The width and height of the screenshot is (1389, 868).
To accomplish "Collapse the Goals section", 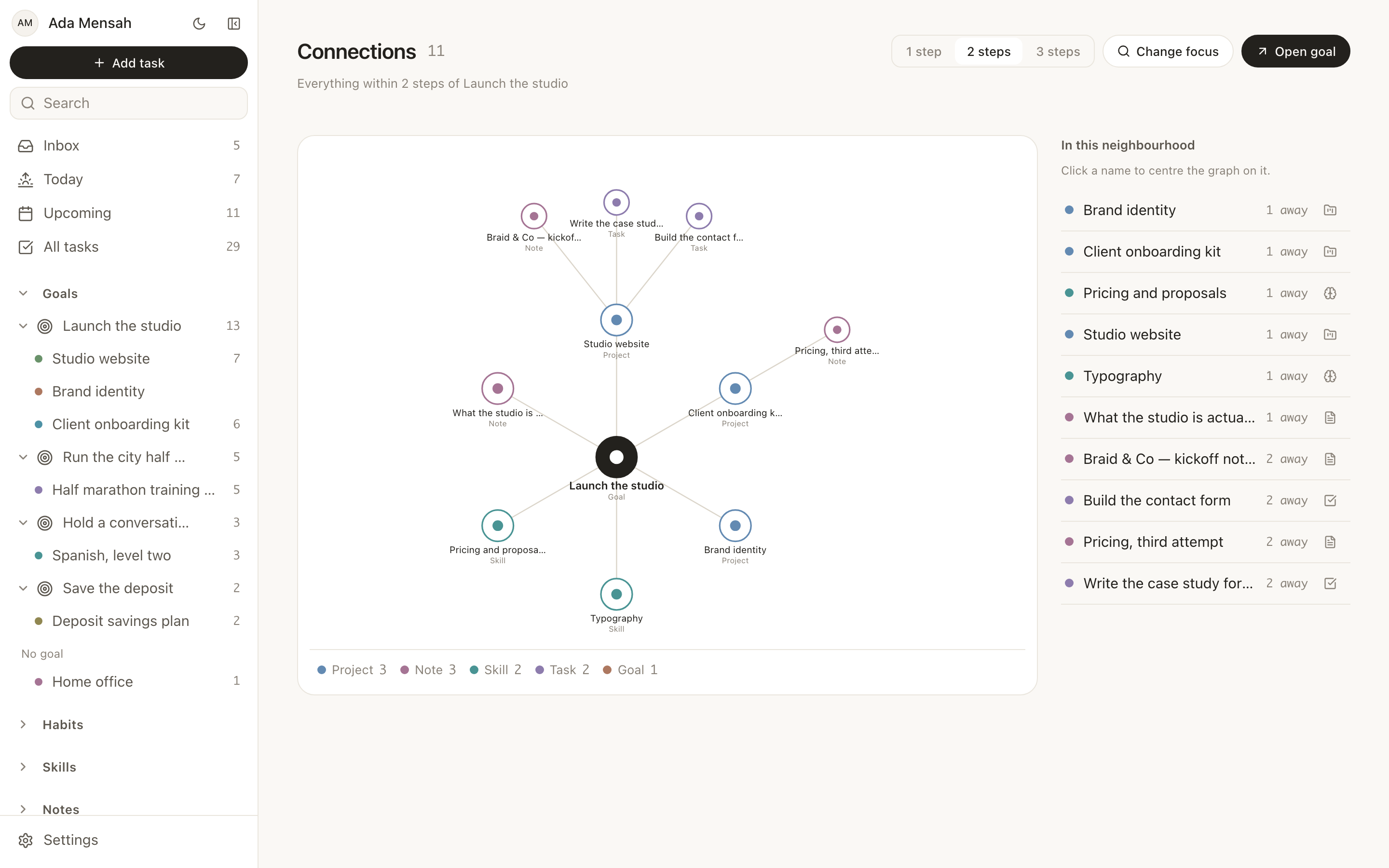I will pos(23,293).
